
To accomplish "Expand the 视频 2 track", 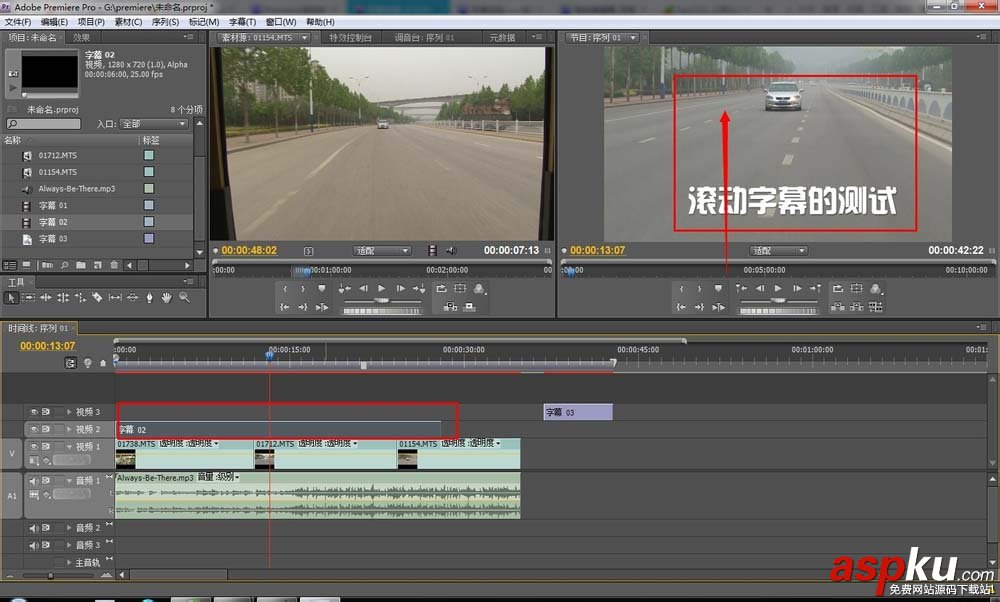I will point(69,429).
